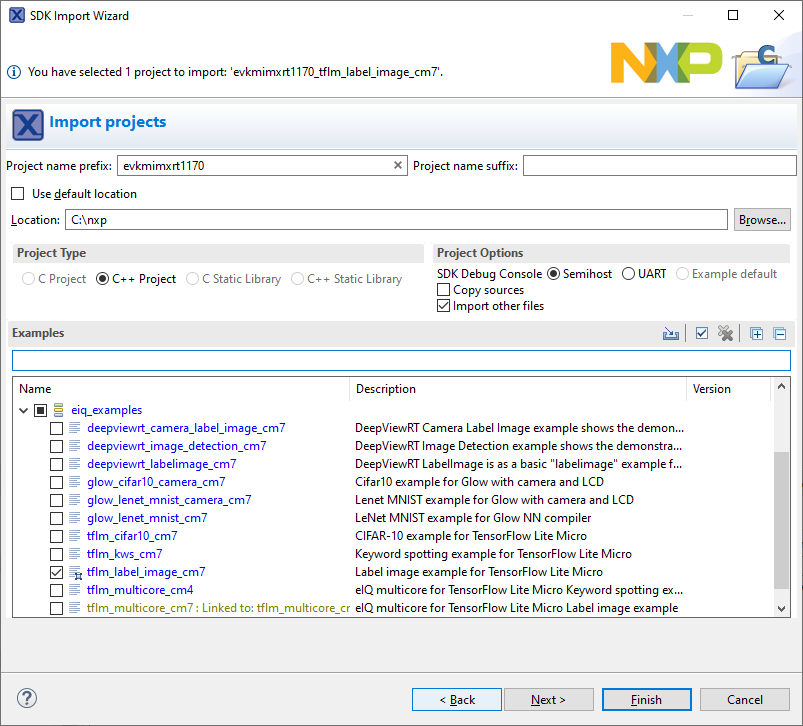The width and height of the screenshot is (803, 726).
Task: Click into the examples filter search field
Action: [x=400, y=360]
